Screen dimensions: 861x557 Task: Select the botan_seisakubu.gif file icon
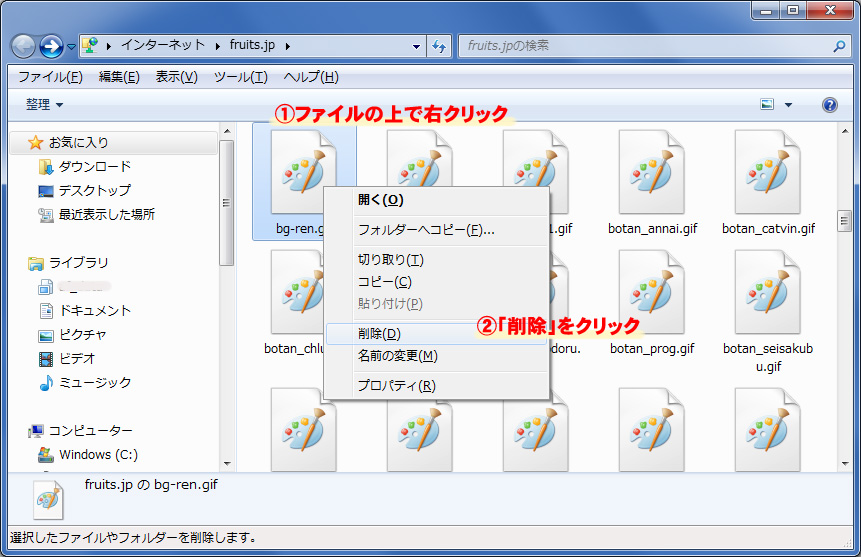pos(768,292)
